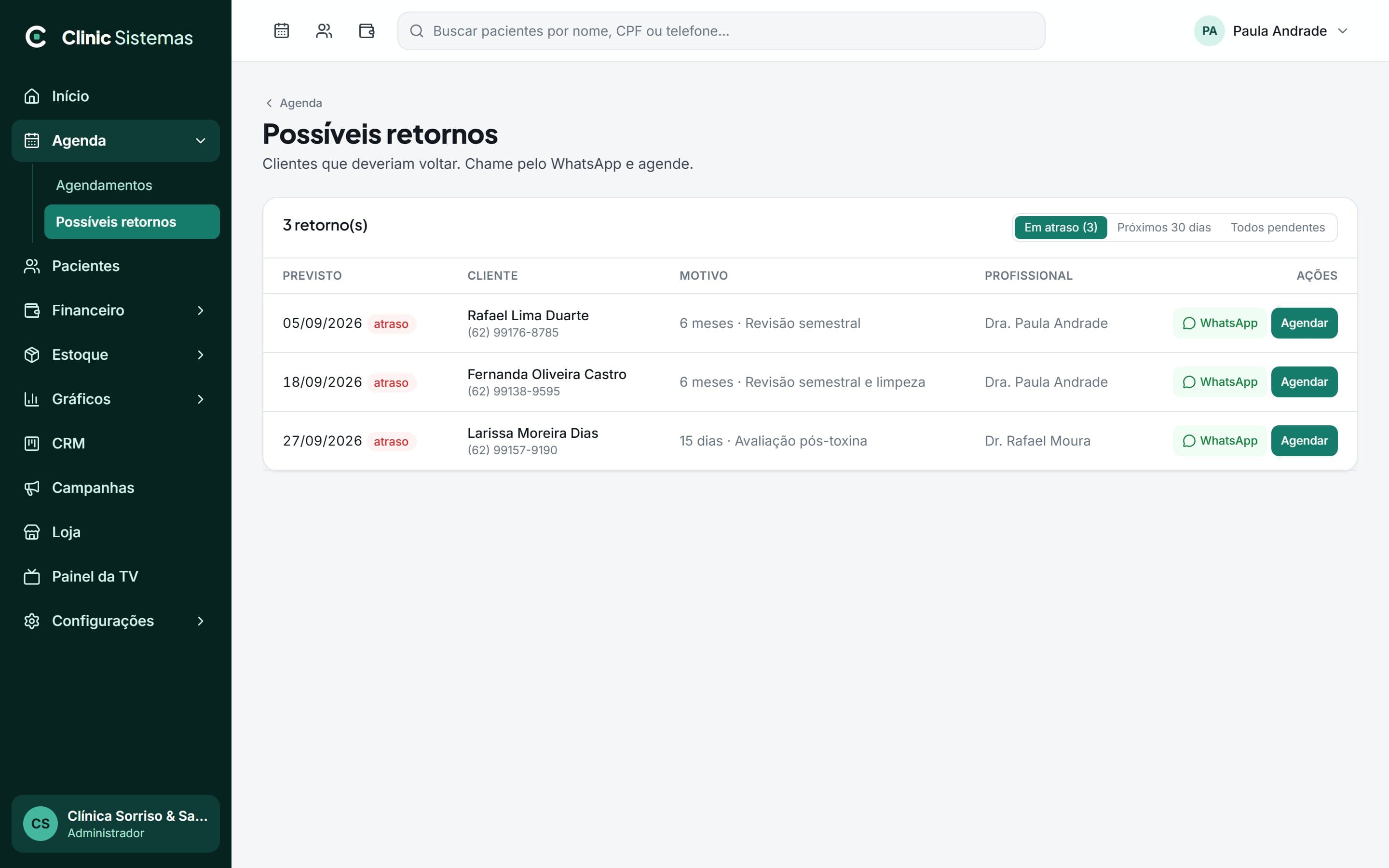Expand the Configurações sidebar menu
The height and width of the screenshot is (868, 1389).
pyautogui.click(x=115, y=621)
